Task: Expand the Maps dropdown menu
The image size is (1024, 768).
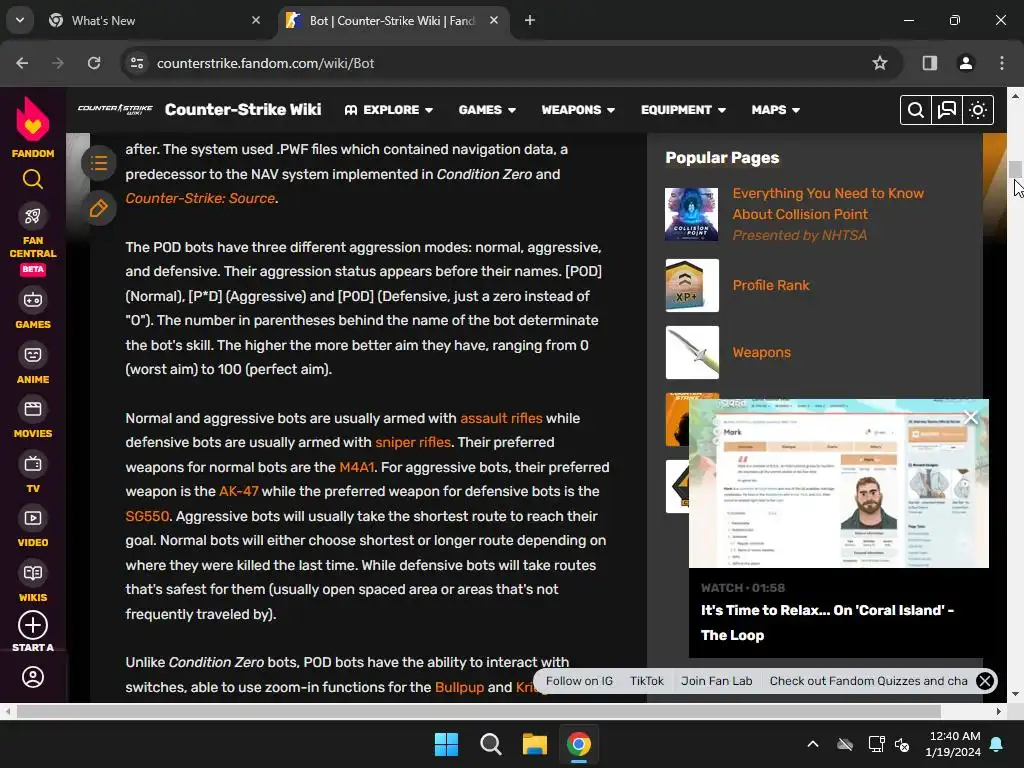Action: click(x=775, y=110)
